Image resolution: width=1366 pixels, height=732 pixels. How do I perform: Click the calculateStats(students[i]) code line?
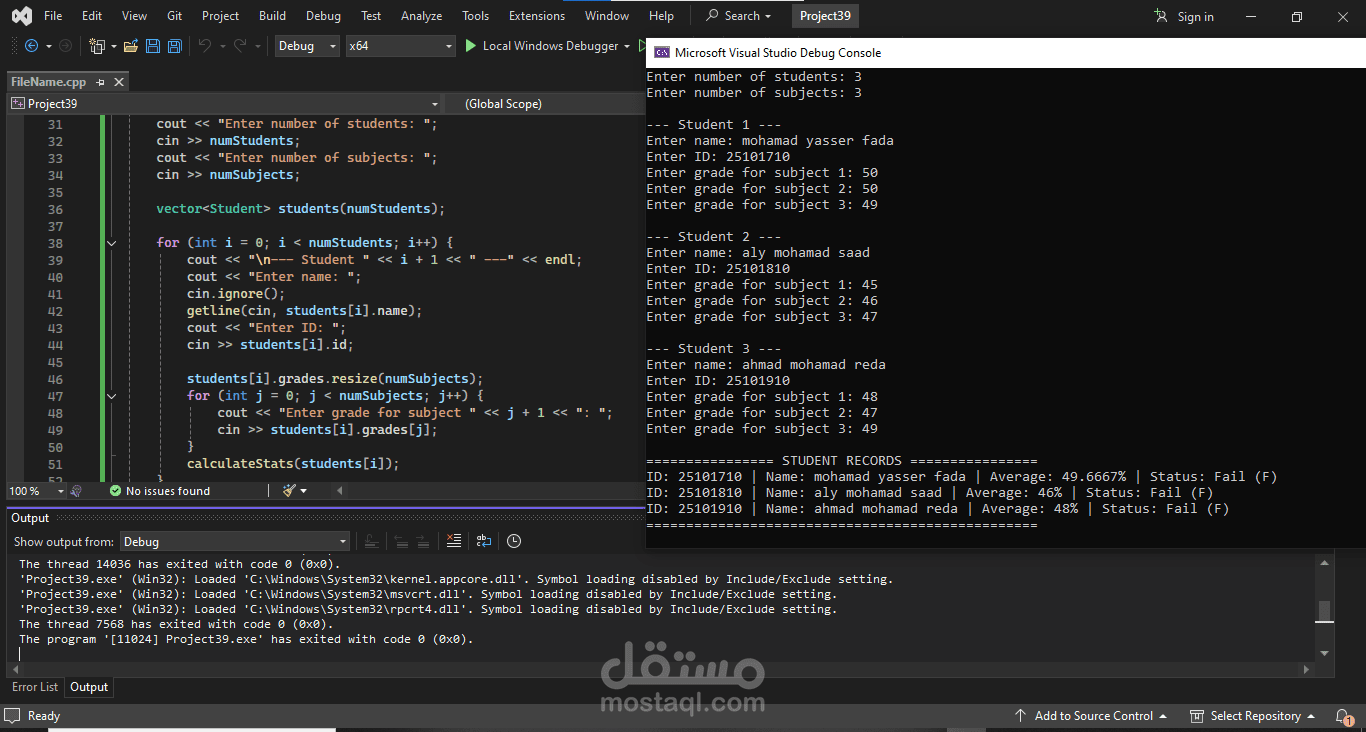pos(292,464)
